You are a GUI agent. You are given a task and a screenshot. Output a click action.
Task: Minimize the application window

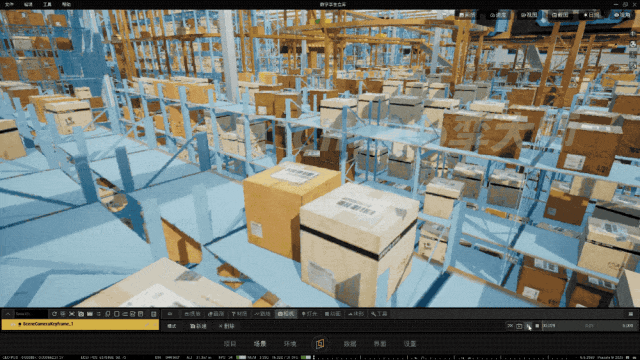(616, 4)
